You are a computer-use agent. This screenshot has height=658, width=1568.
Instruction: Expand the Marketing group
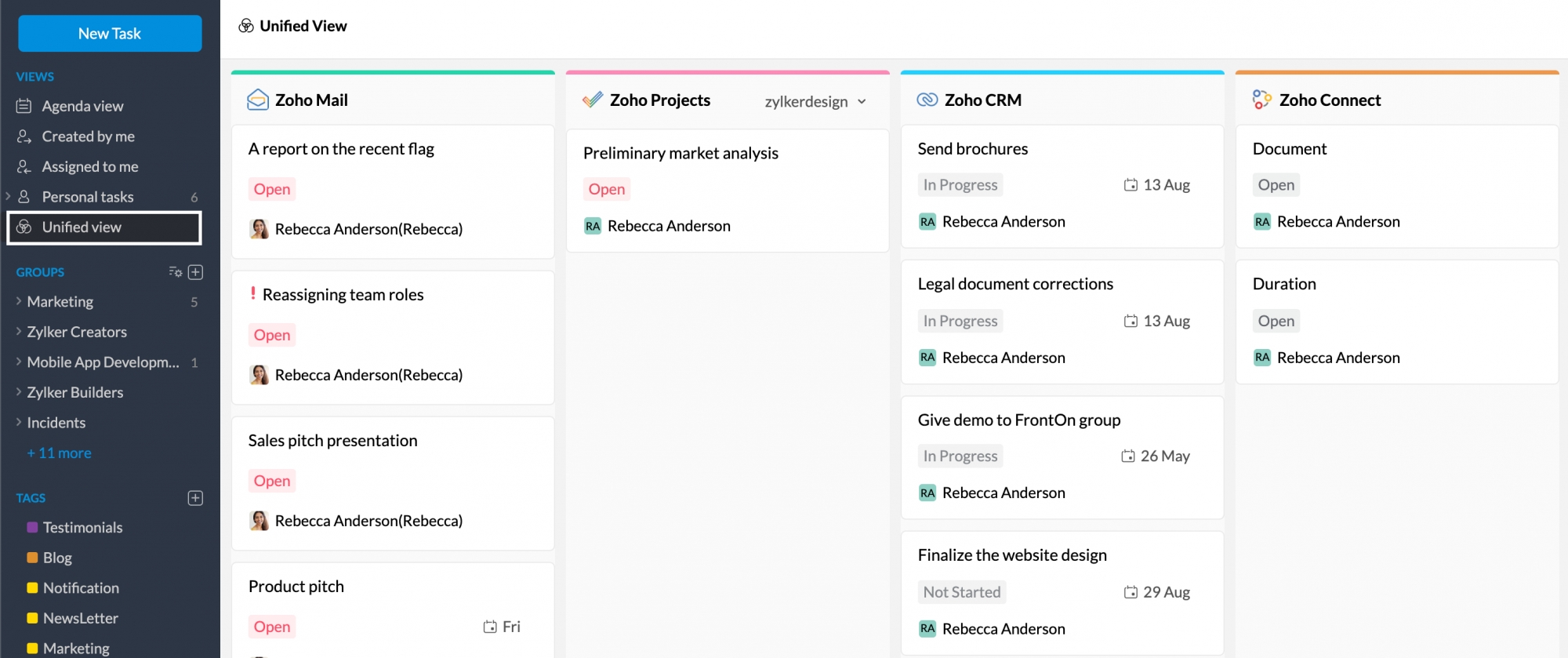(19, 301)
